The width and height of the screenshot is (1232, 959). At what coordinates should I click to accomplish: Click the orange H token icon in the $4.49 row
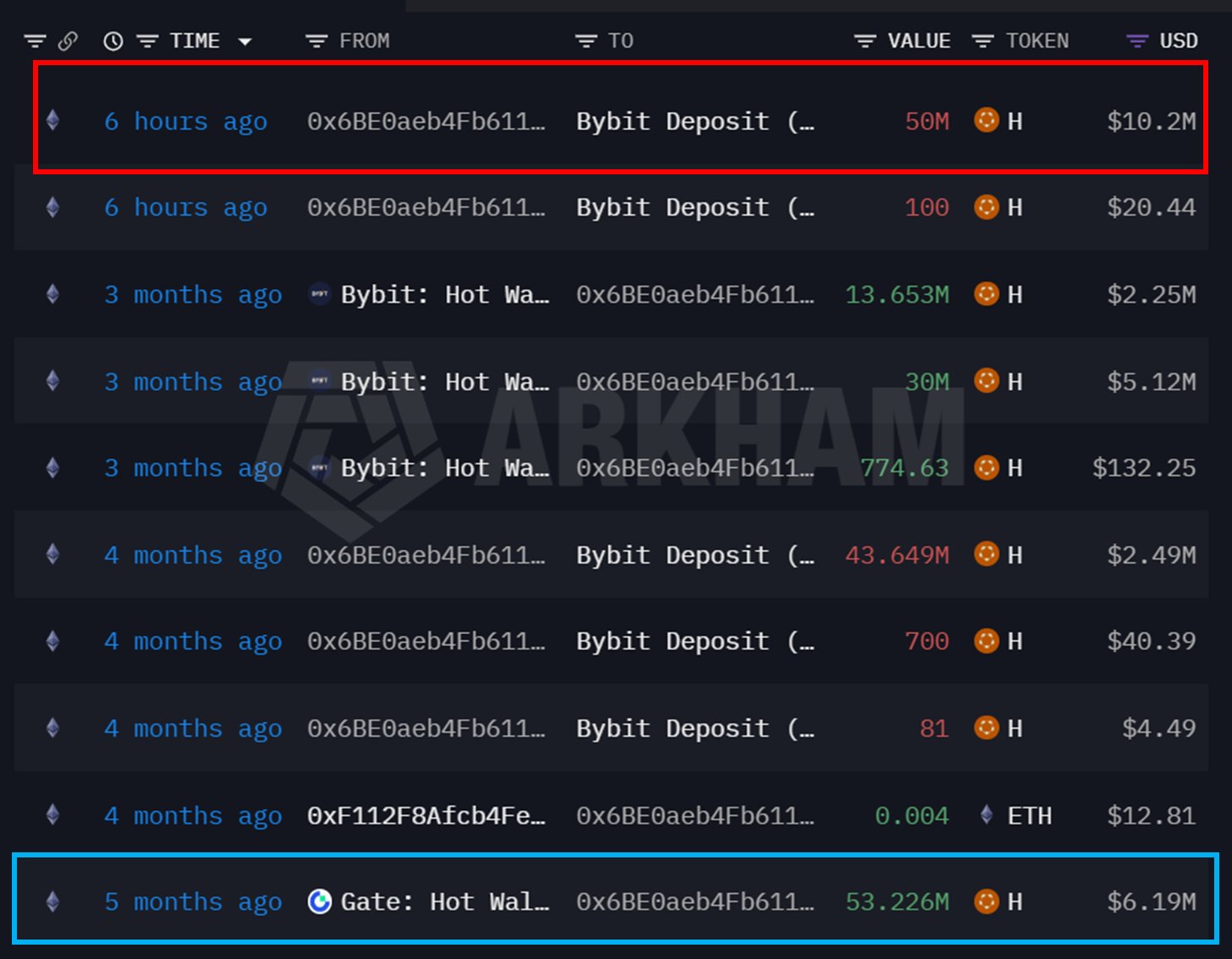987,728
